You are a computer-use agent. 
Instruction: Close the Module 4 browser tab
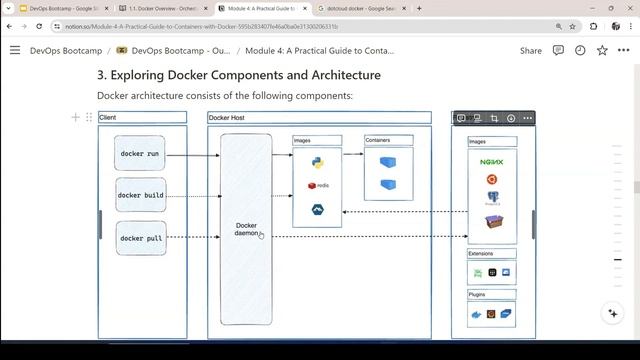[304, 8]
